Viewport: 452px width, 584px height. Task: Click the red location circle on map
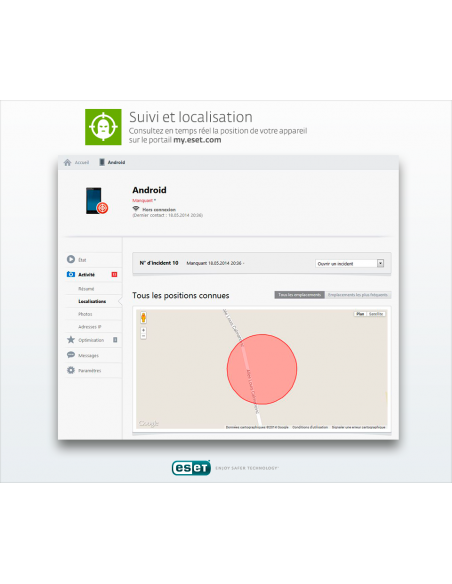pyautogui.click(x=262, y=369)
